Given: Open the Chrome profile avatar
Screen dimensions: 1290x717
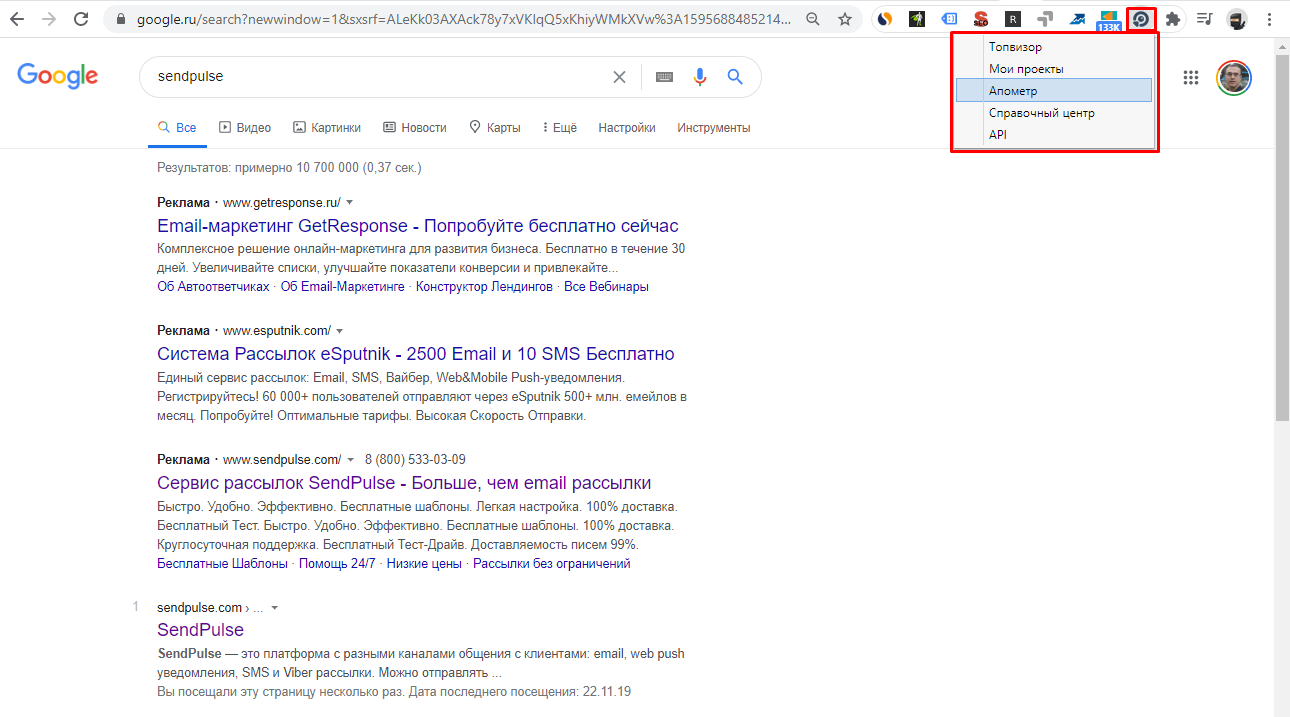Looking at the screenshot, I should [1237, 19].
